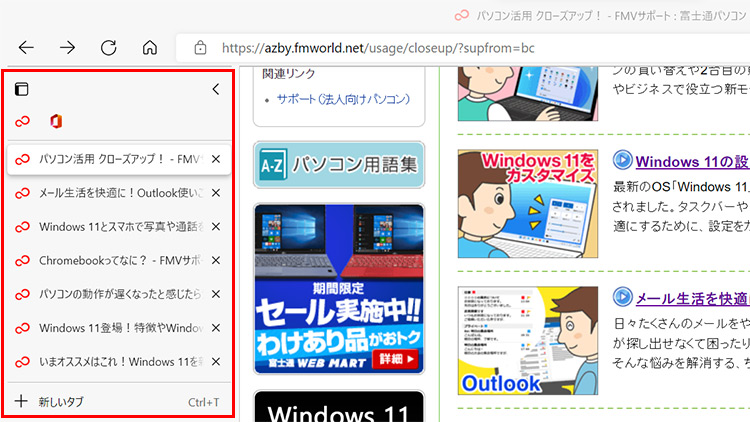Reload the page with Refresh icon
This screenshot has height=422, width=750.
[109, 47]
